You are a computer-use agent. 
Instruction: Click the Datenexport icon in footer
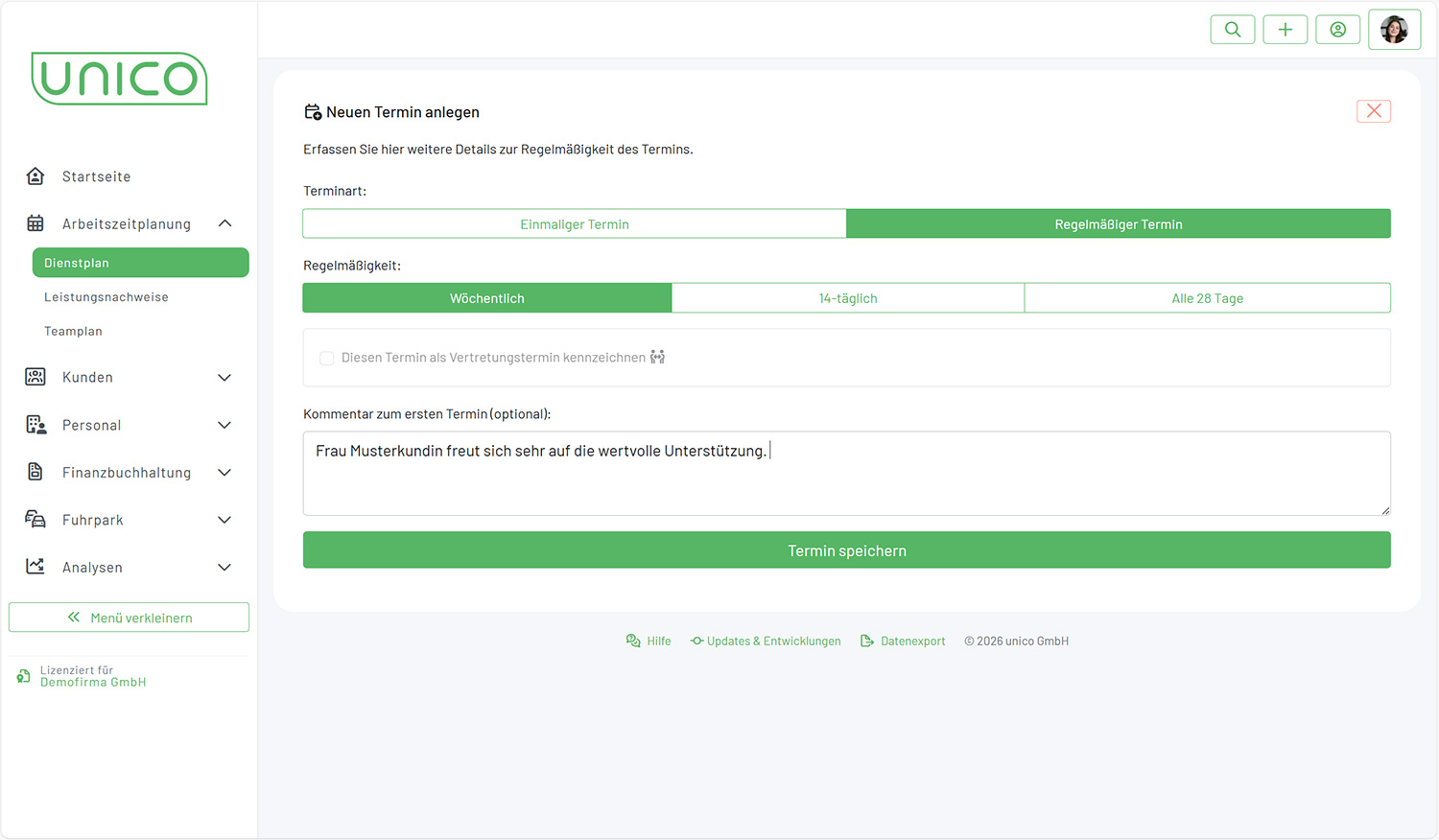pos(867,641)
